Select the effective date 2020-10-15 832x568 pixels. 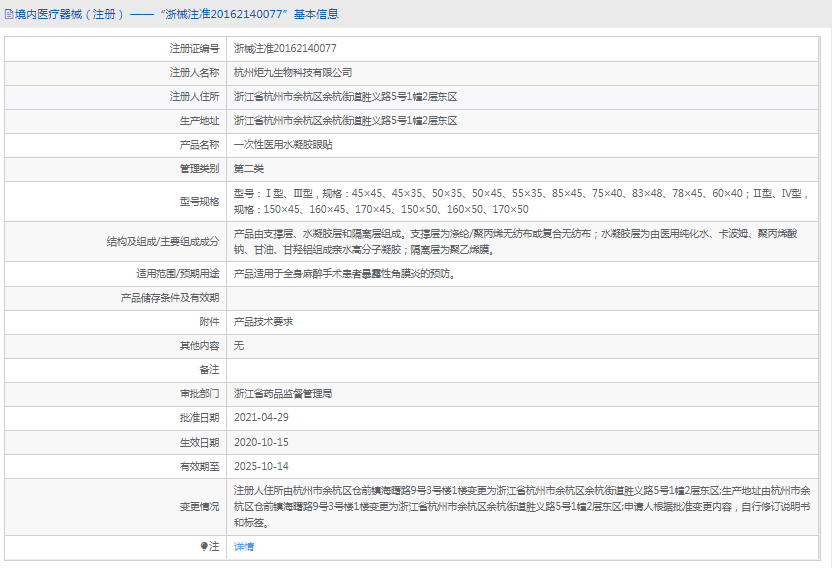(x=261, y=441)
